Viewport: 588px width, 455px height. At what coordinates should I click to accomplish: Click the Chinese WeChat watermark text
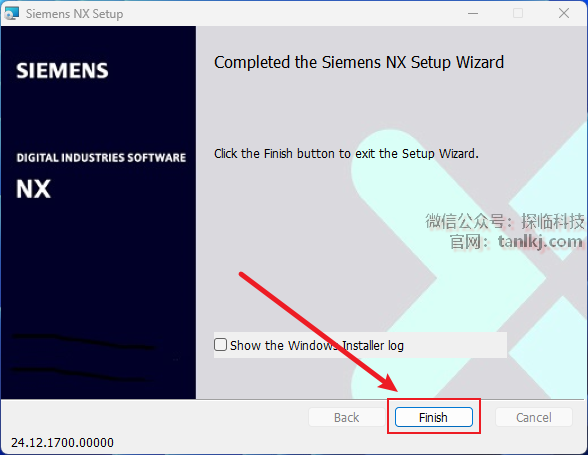point(505,221)
